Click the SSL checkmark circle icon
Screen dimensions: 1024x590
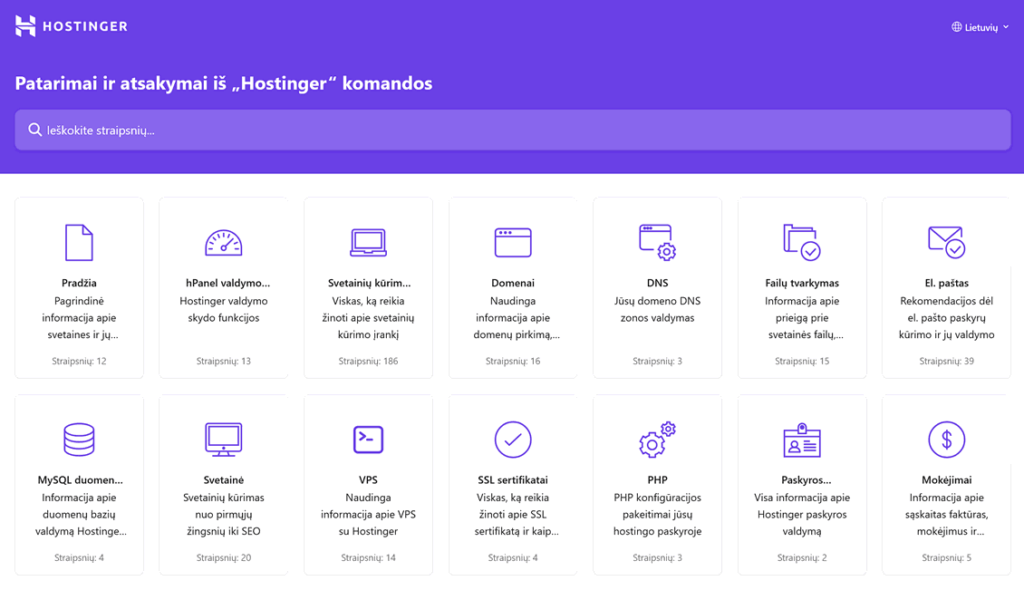(x=513, y=439)
